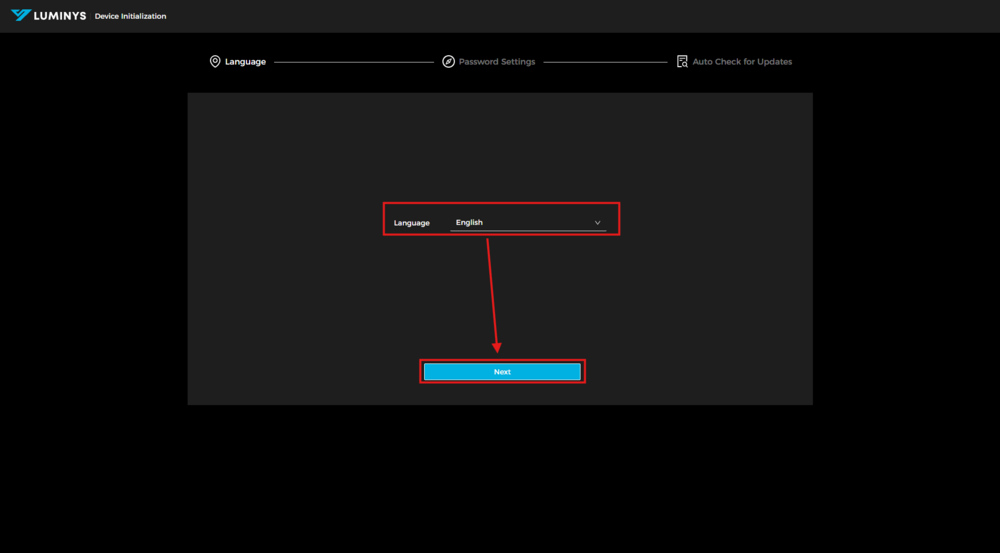Select the Device Initialization header title
This screenshot has height=553, width=1000.
click(x=130, y=17)
